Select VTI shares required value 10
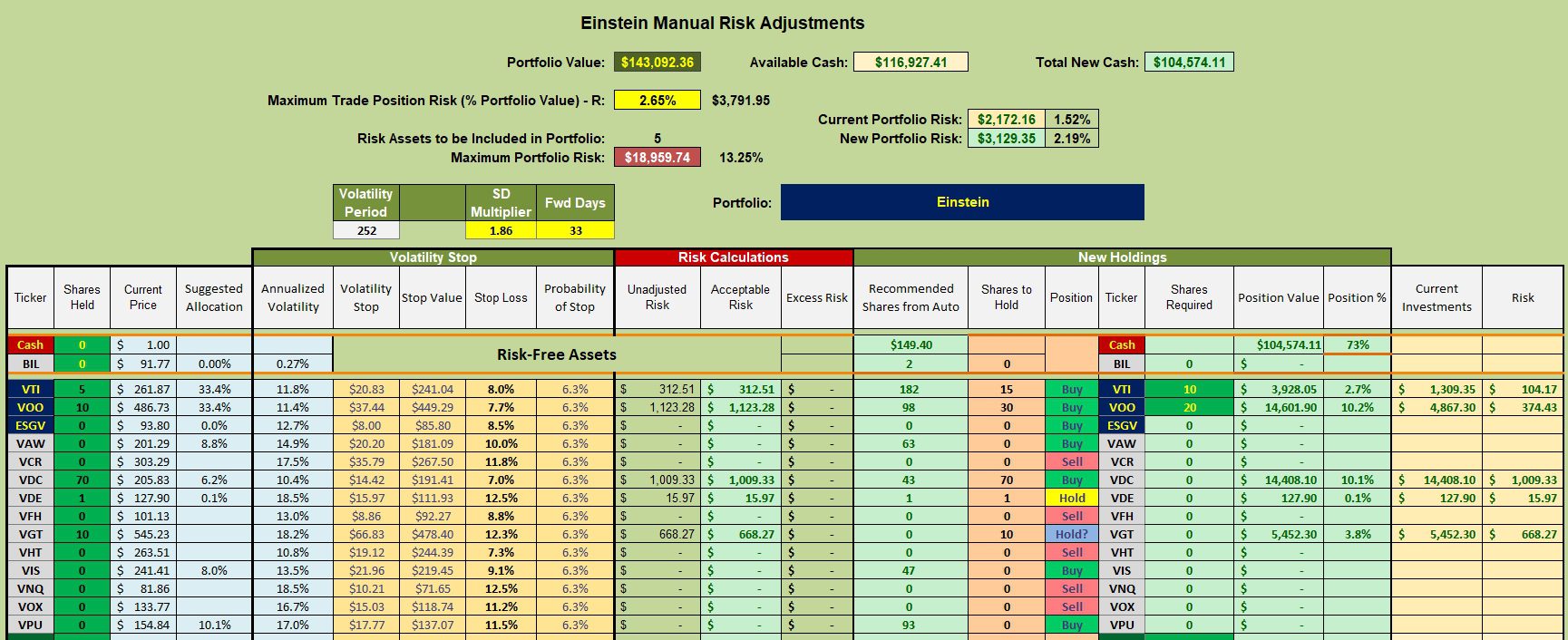The image size is (1568, 640). [1189, 389]
